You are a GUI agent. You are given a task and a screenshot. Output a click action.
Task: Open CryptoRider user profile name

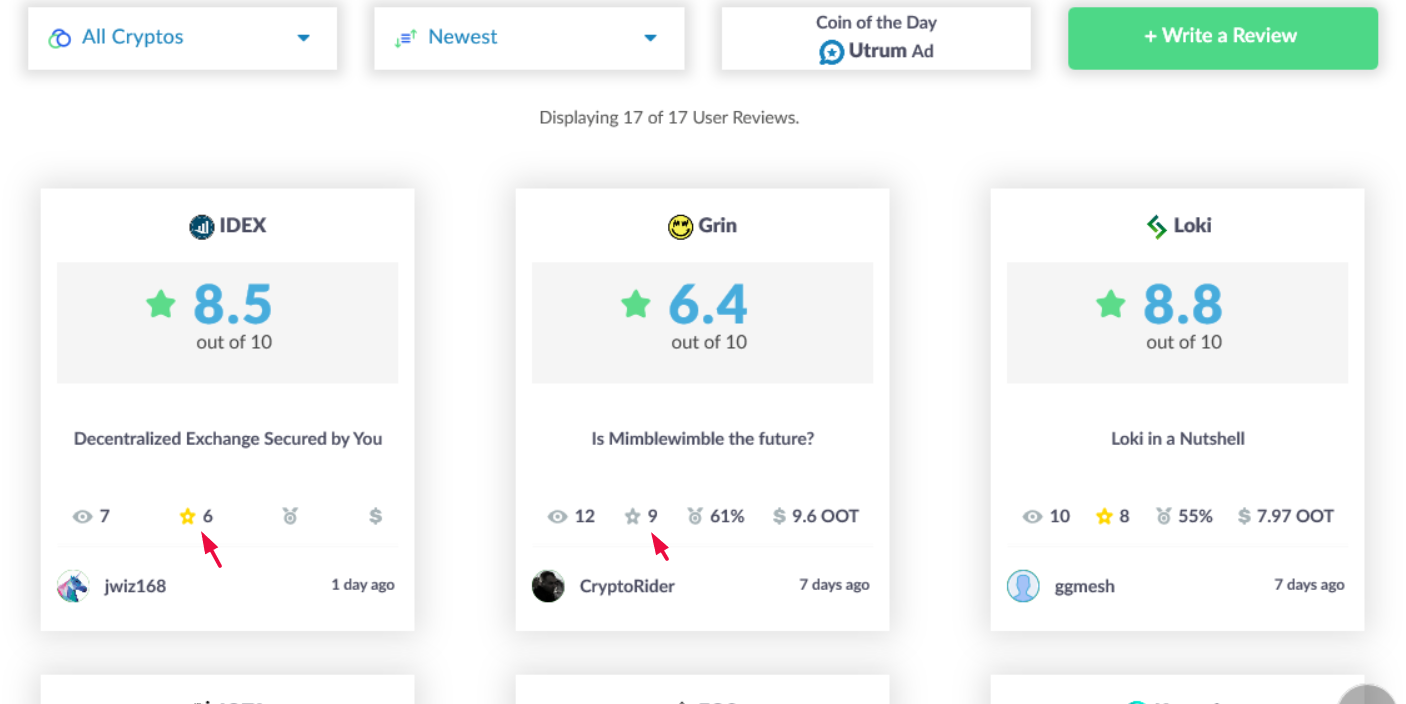(627, 586)
